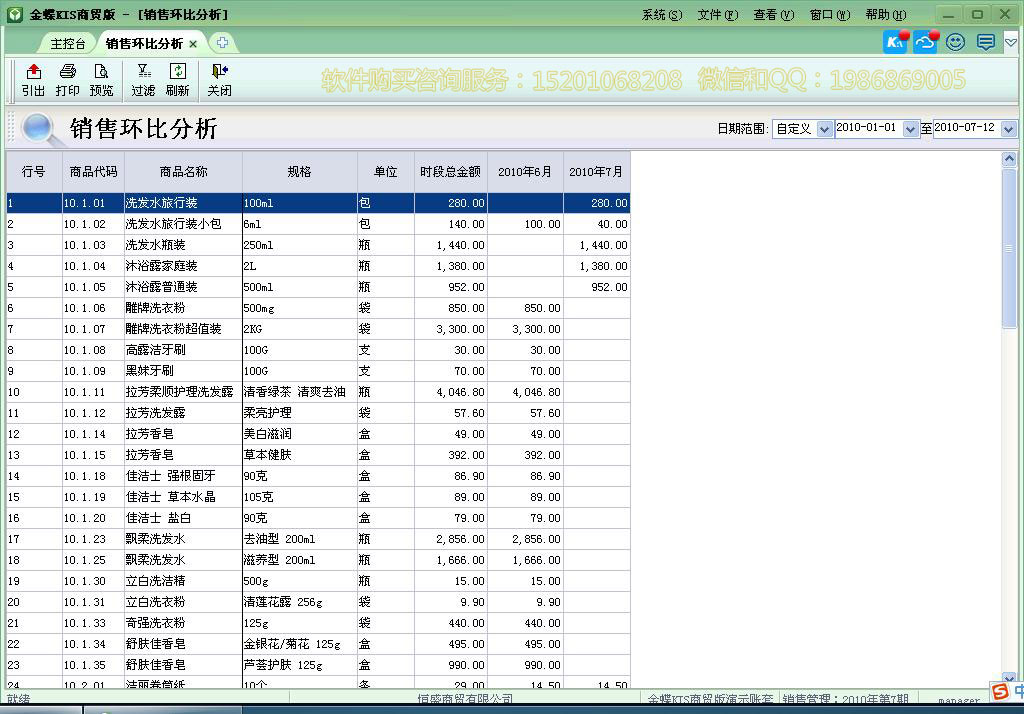Viewport: 1024px width, 714px height.
Task: Open the 系统 menu
Action: point(659,14)
